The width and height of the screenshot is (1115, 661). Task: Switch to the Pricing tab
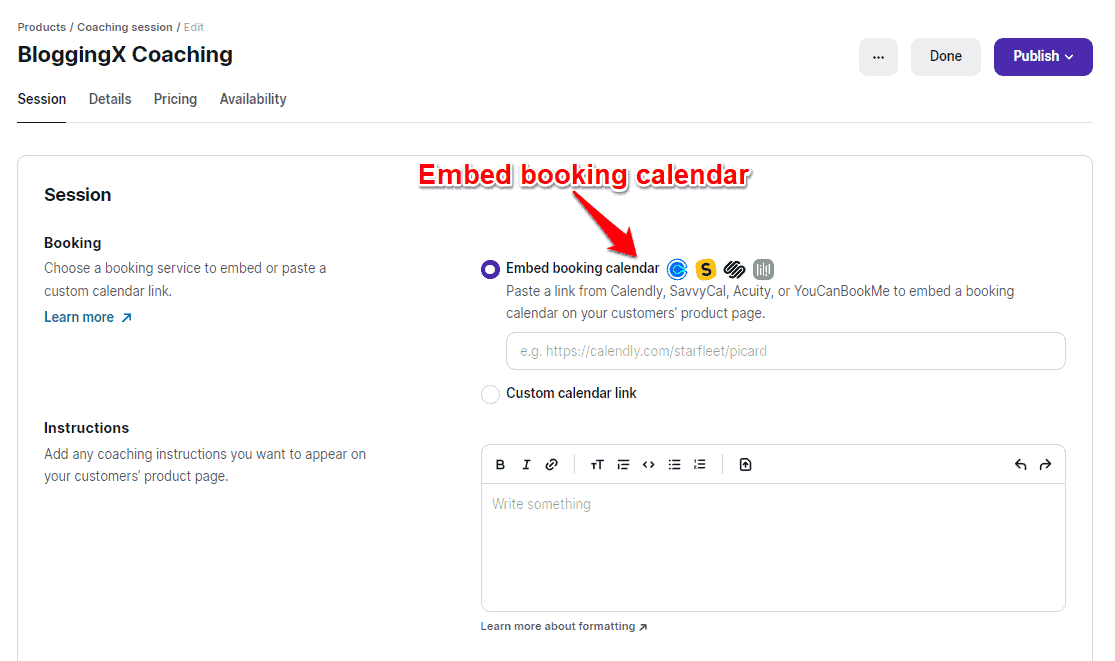click(175, 99)
